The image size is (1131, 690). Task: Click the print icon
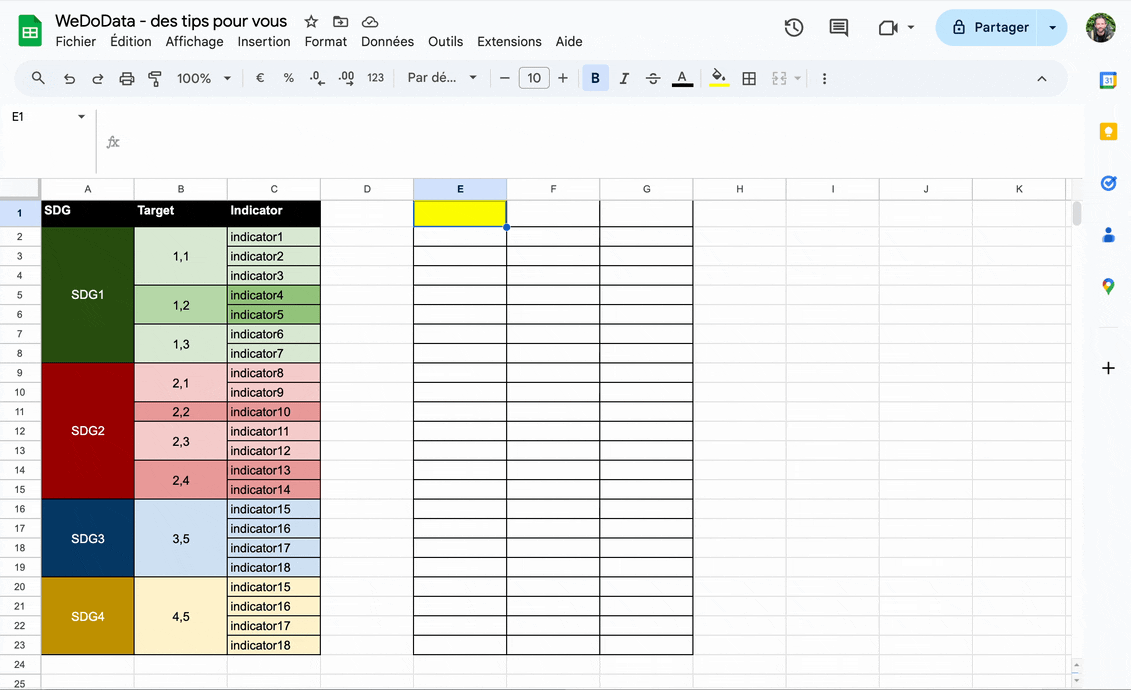pos(127,78)
